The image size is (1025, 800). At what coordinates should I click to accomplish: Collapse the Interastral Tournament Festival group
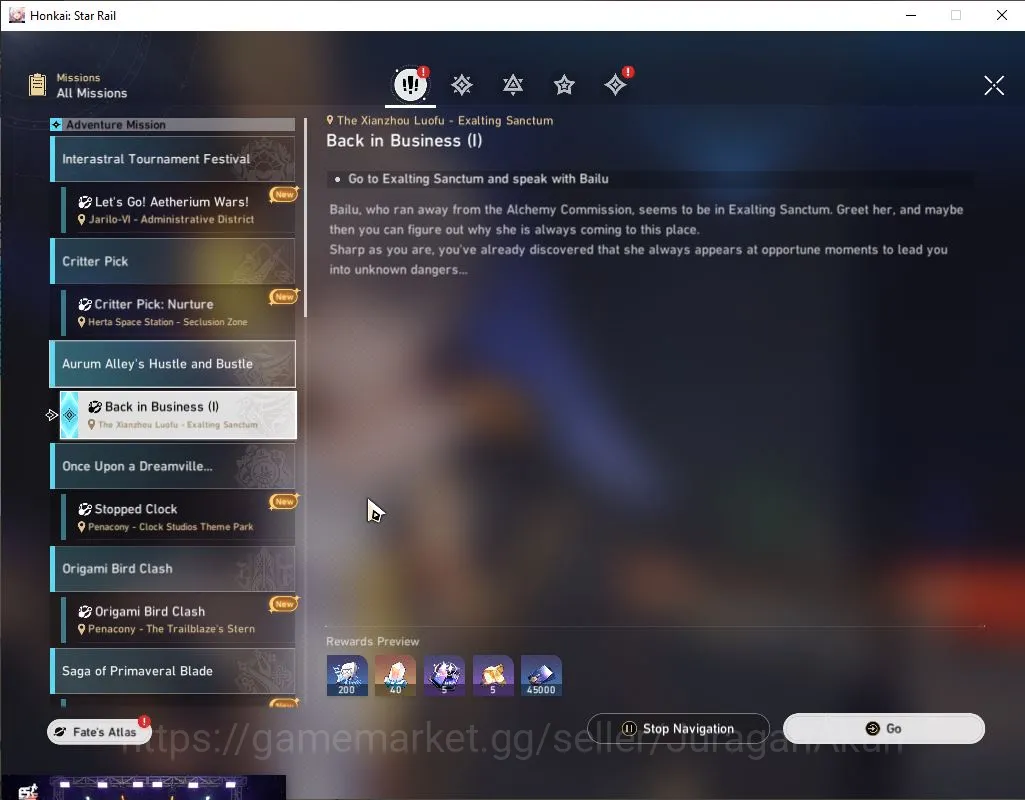173,159
